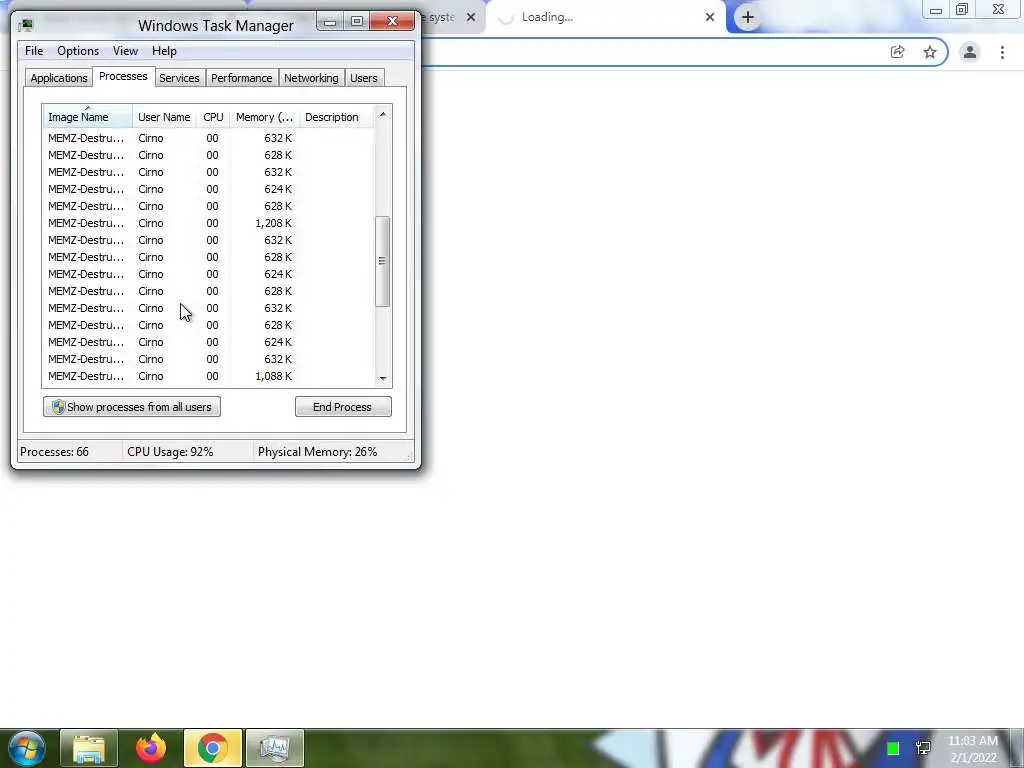The image size is (1024, 768).
Task: Open the Start menu orb
Action: click(26, 748)
